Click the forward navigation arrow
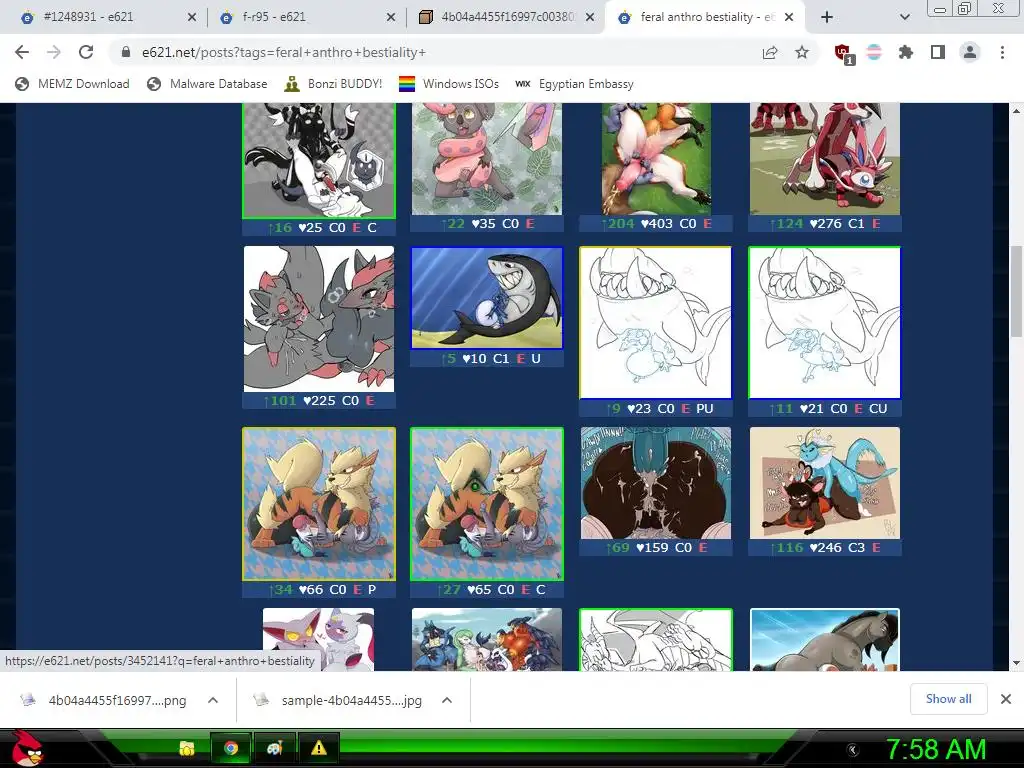The image size is (1024, 768). coord(54,52)
